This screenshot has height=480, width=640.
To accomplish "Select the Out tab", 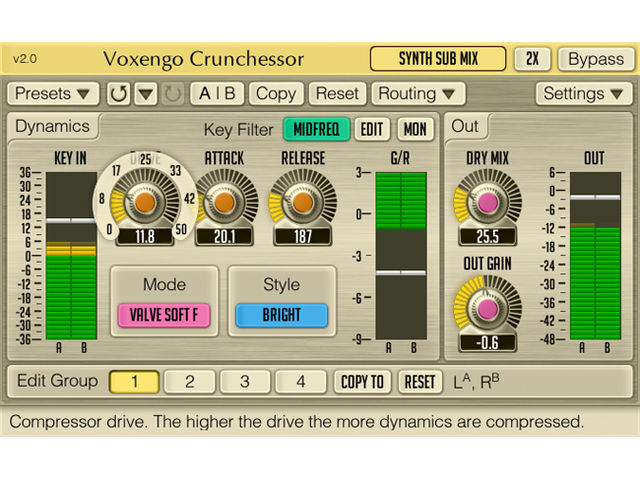I will [x=465, y=127].
